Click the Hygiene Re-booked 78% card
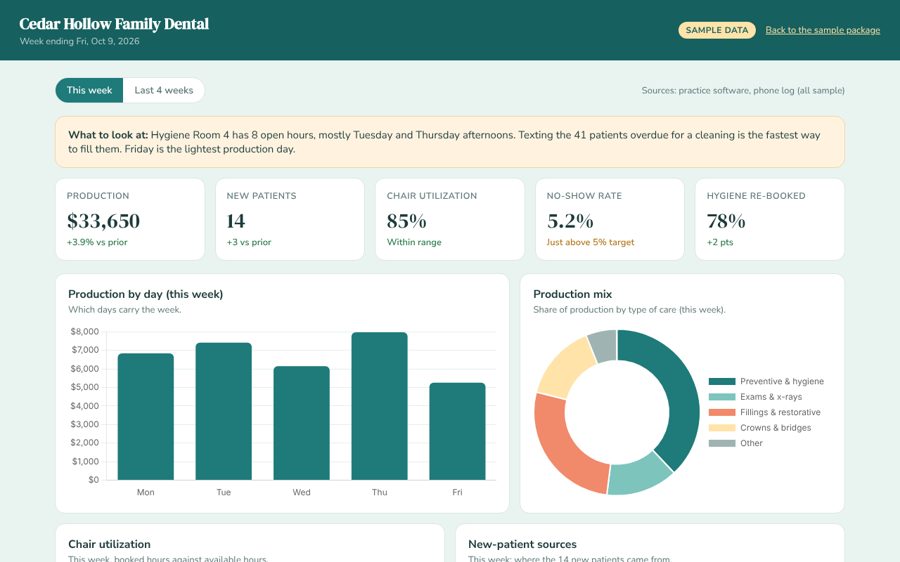This screenshot has height=562, width=900. pyautogui.click(x=769, y=219)
